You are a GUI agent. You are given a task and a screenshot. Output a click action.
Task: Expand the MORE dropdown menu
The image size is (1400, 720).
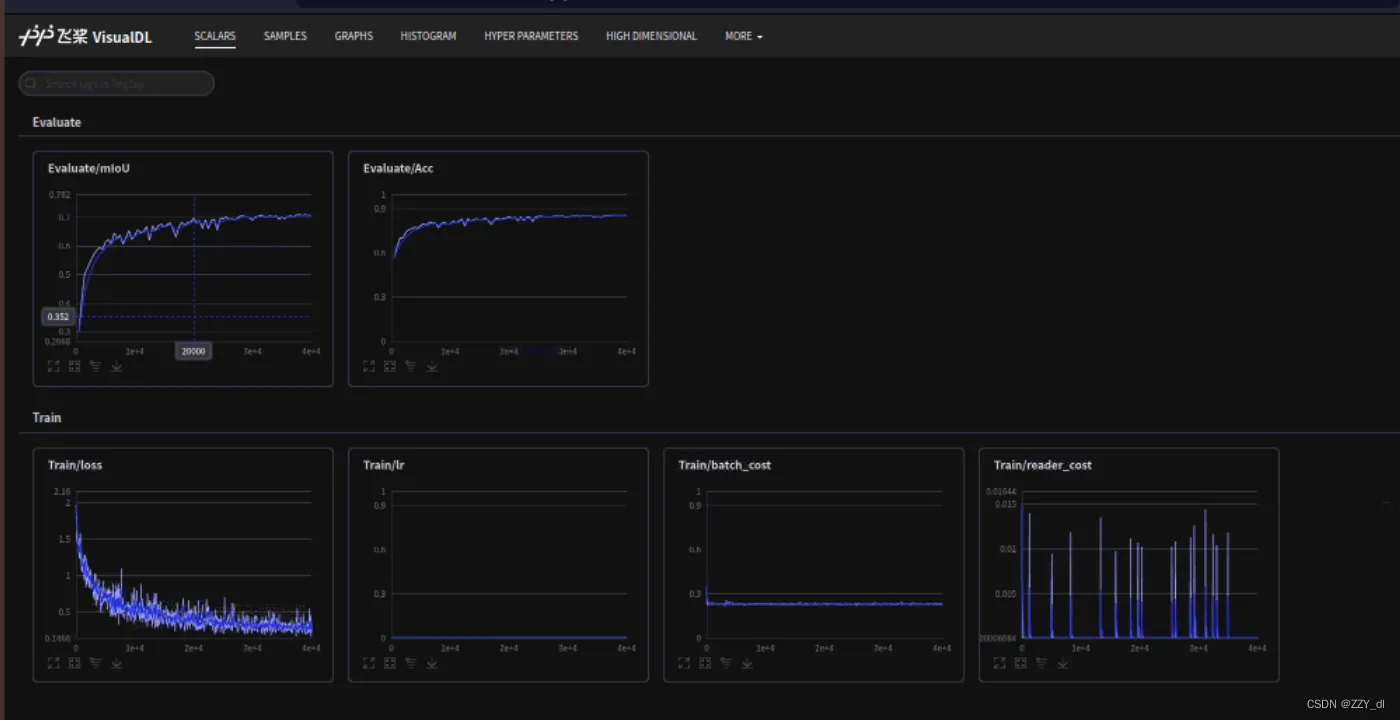pyautogui.click(x=743, y=36)
